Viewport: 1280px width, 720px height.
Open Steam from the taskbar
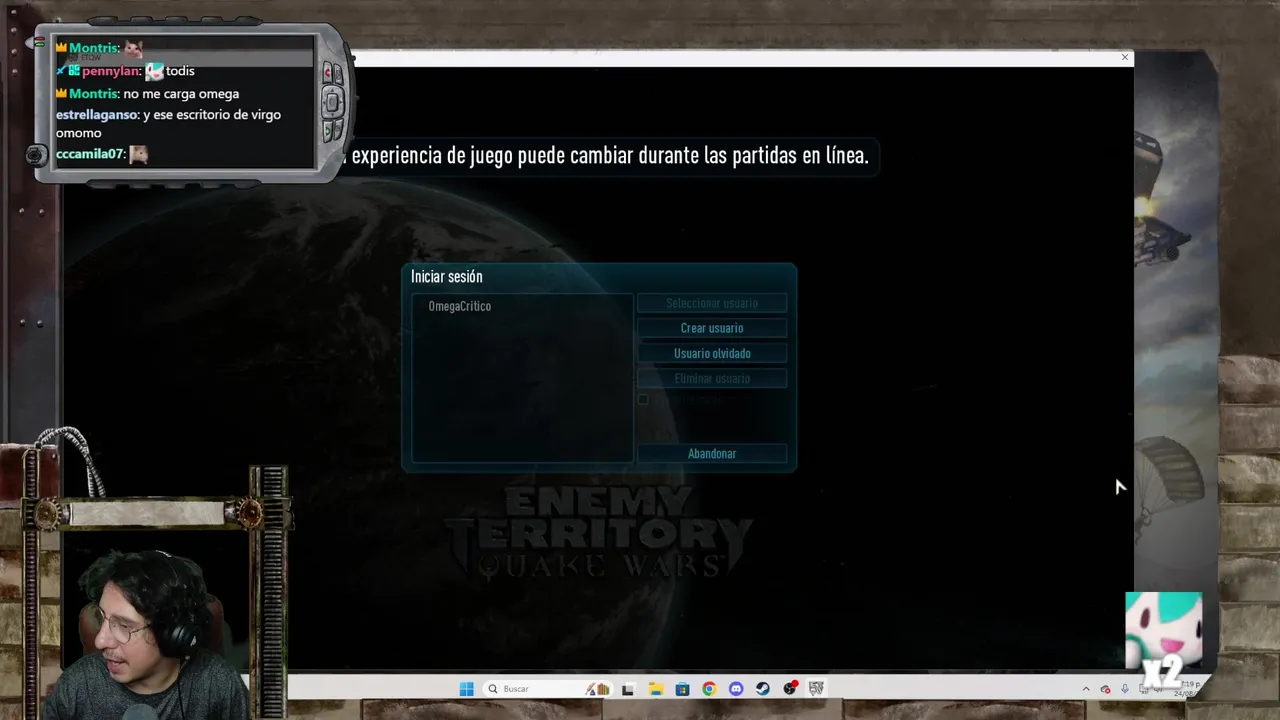[x=762, y=689]
